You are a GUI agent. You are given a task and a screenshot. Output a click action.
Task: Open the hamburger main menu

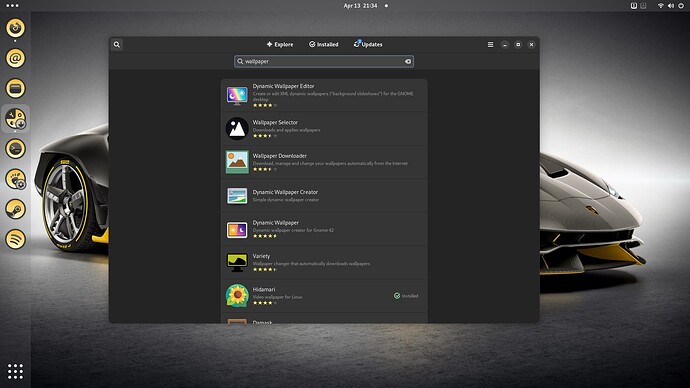pos(490,44)
